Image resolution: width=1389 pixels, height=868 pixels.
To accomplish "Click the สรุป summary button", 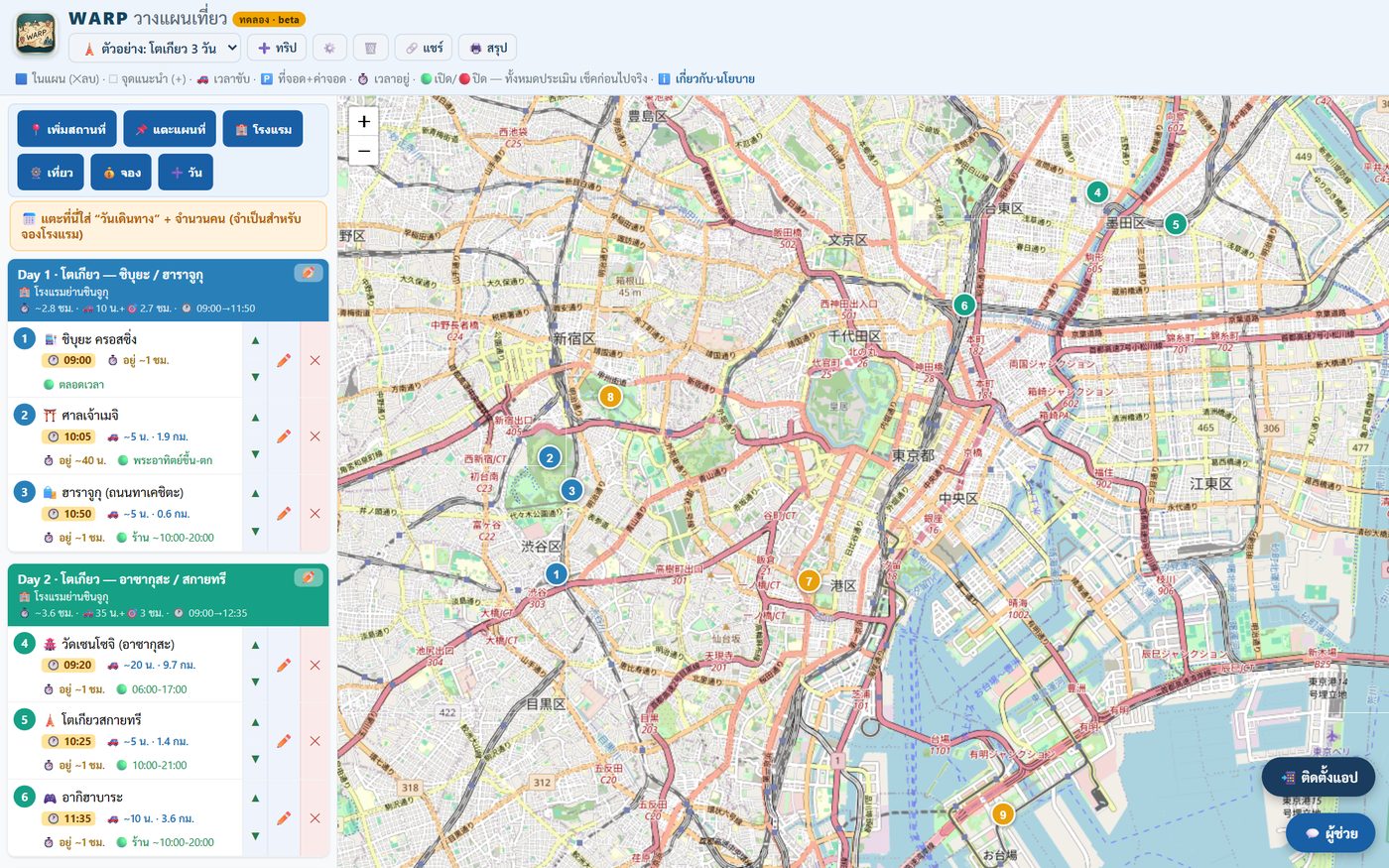I will [x=487, y=48].
